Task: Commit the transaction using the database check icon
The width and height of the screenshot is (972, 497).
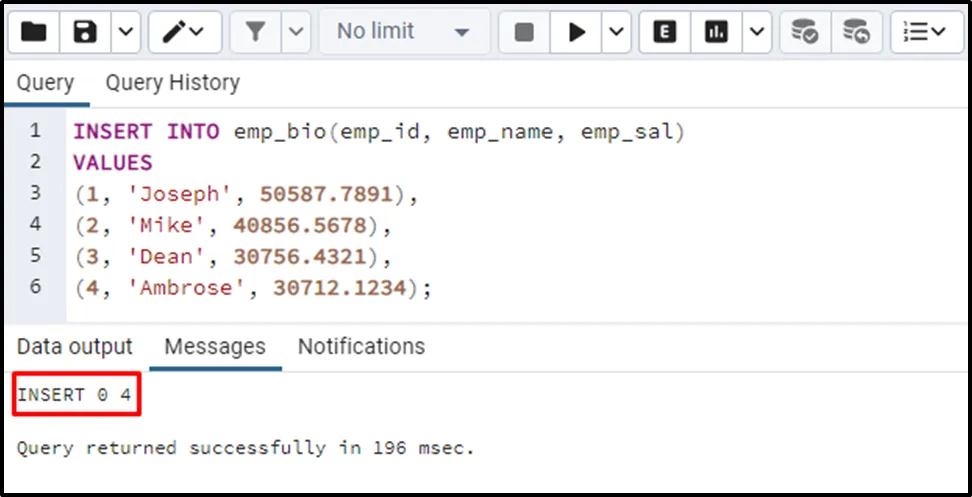Action: point(805,32)
